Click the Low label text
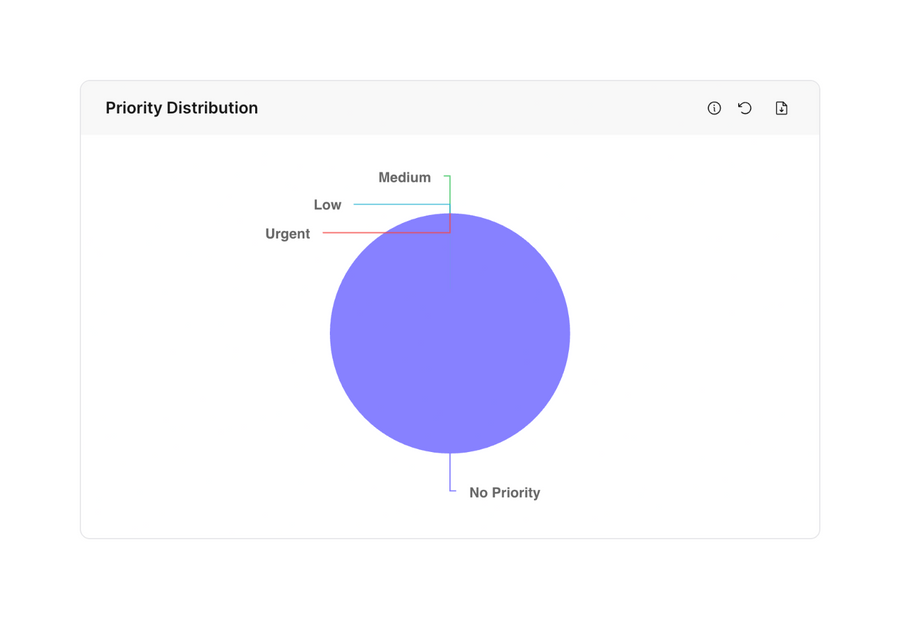The width and height of the screenshot is (900, 619). 328,204
